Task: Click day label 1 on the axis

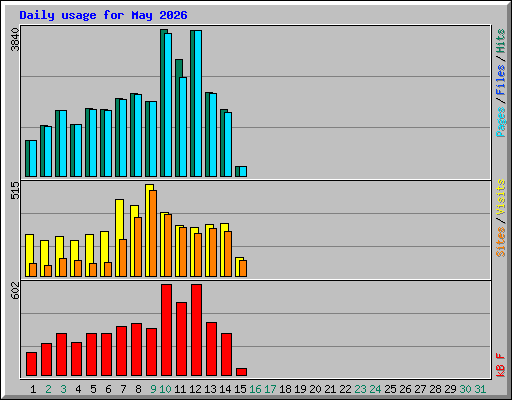Action: point(33,389)
